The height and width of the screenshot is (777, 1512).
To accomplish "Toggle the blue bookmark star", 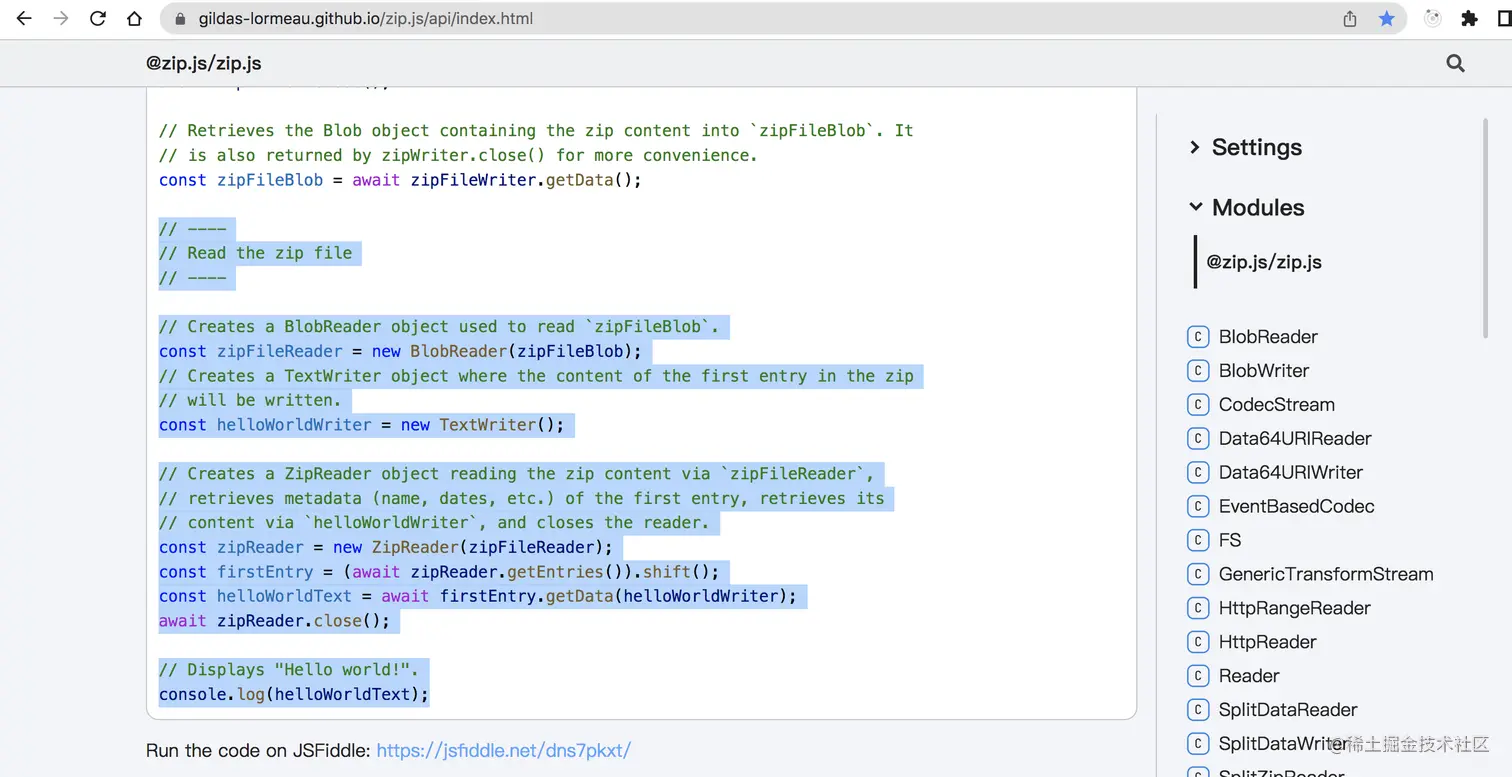I will point(1386,18).
